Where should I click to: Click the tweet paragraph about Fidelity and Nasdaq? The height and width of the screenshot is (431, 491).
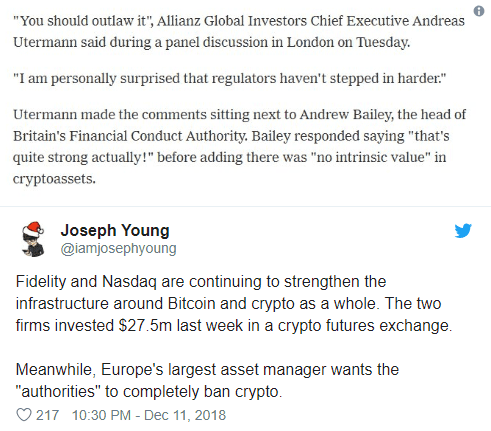point(234,303)
